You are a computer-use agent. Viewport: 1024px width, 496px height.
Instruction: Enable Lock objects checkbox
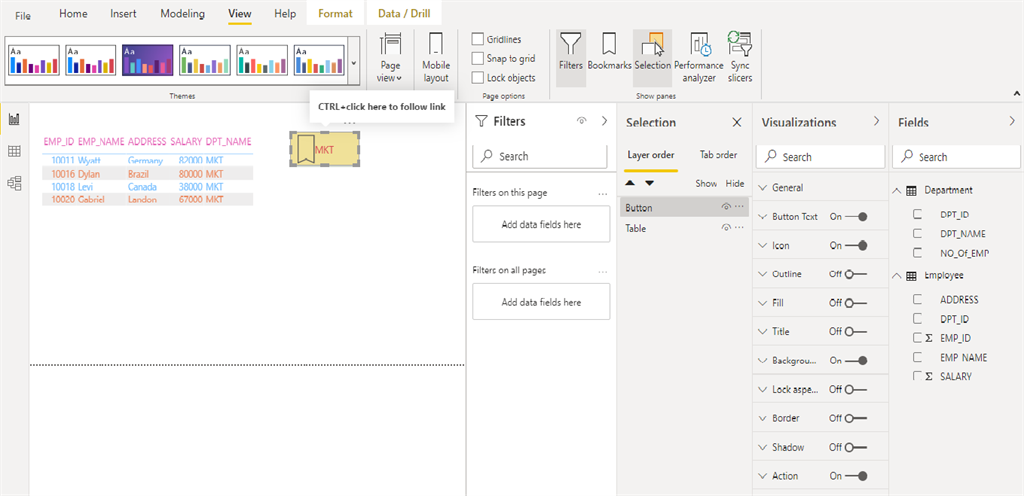[478, 78]
